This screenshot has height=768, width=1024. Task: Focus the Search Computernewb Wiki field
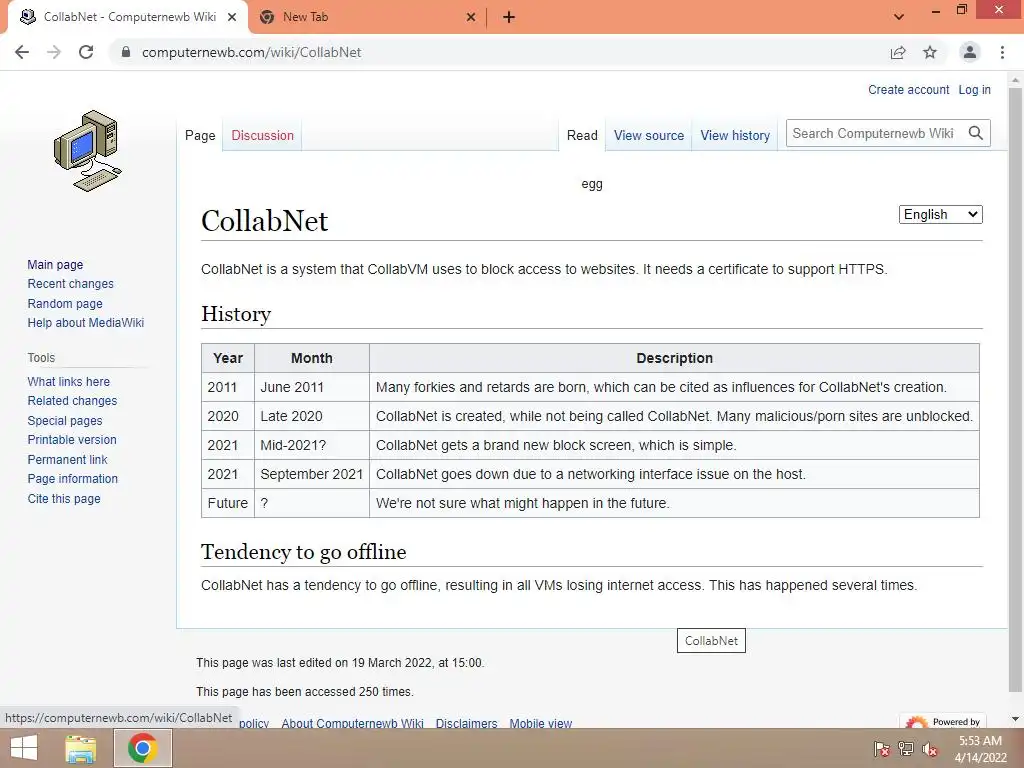(875, 133)
